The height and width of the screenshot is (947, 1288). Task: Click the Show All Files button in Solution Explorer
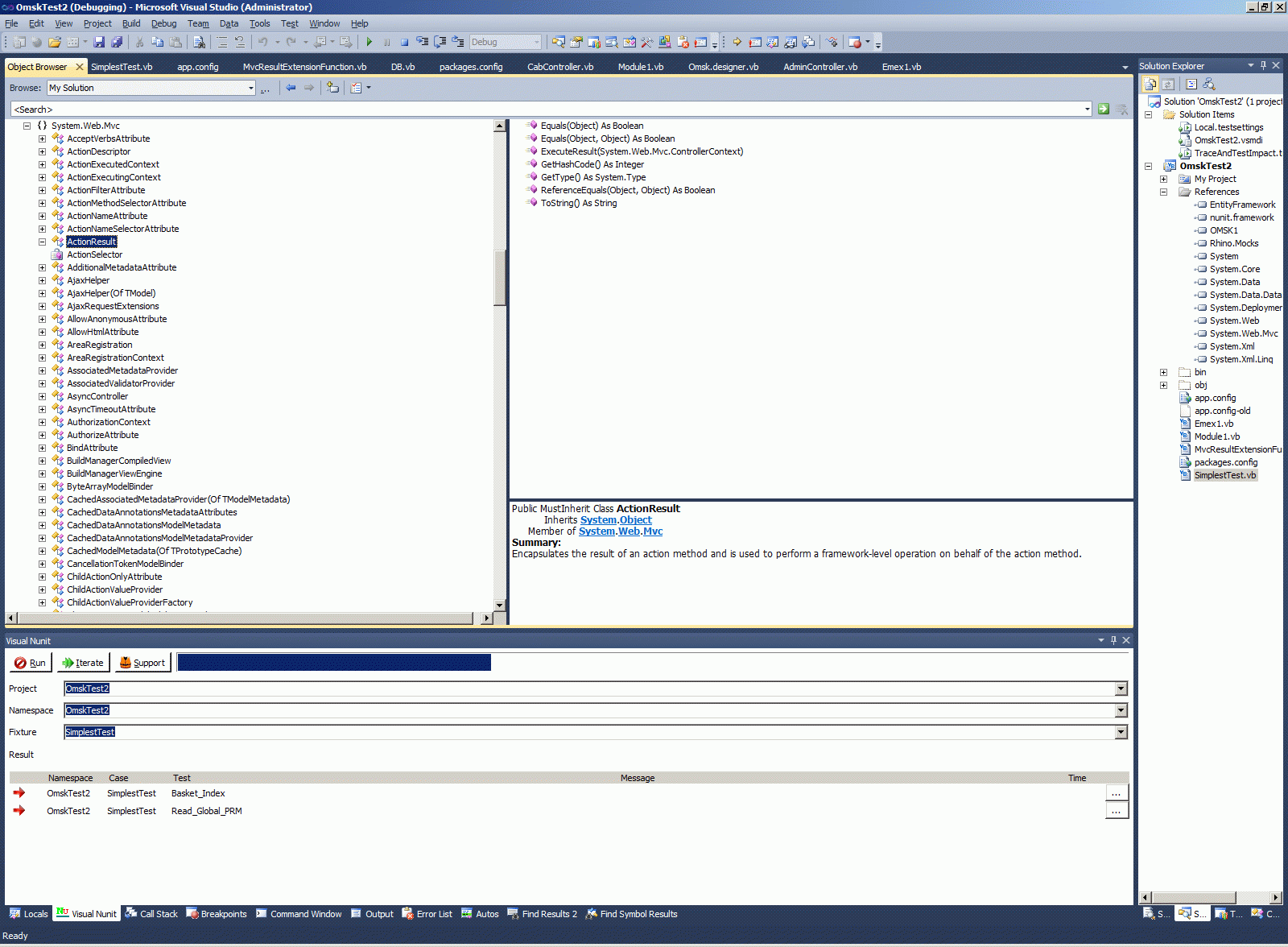tap(1150, 84)
